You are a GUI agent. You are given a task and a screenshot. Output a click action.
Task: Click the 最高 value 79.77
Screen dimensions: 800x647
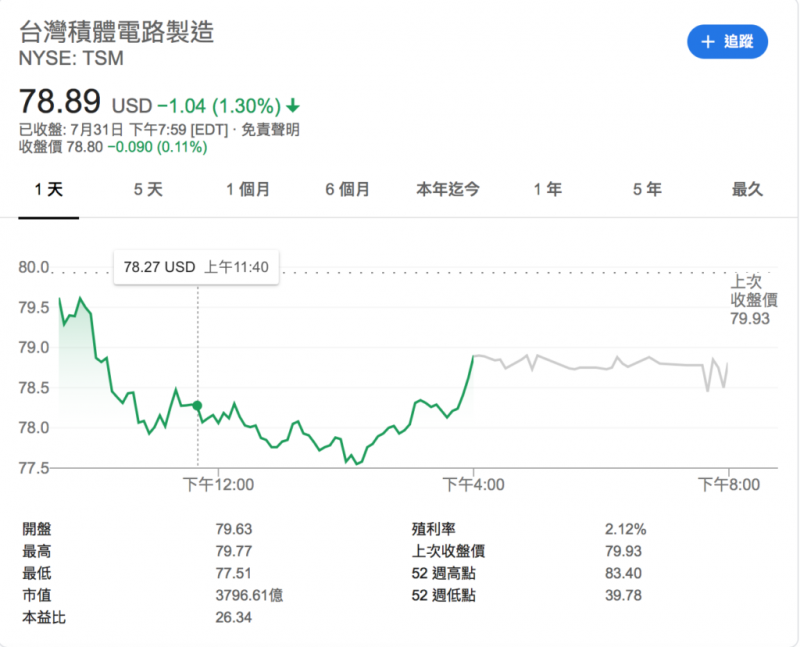coord(234,551)
